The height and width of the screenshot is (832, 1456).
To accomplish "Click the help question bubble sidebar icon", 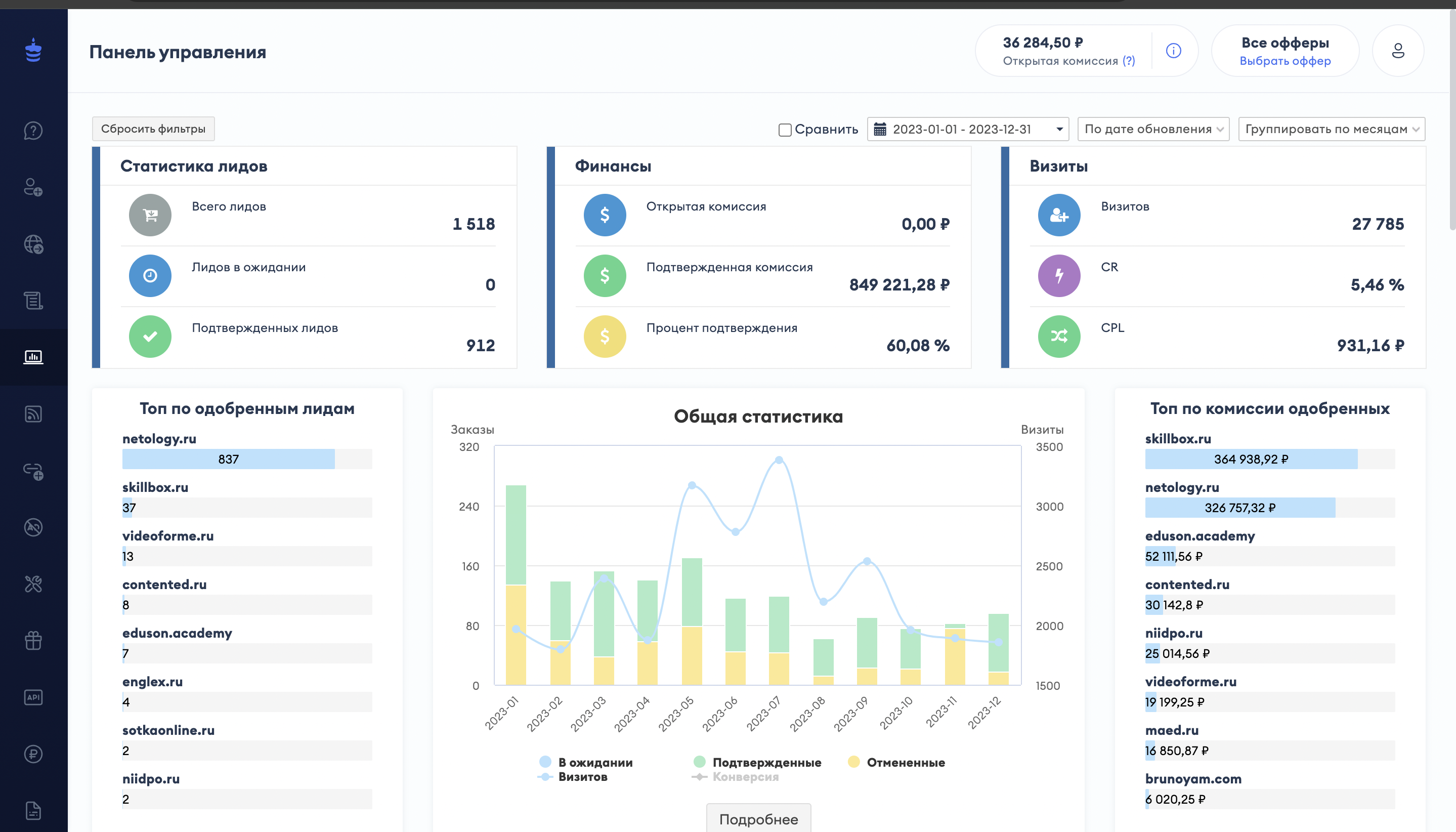I will 33,131.
